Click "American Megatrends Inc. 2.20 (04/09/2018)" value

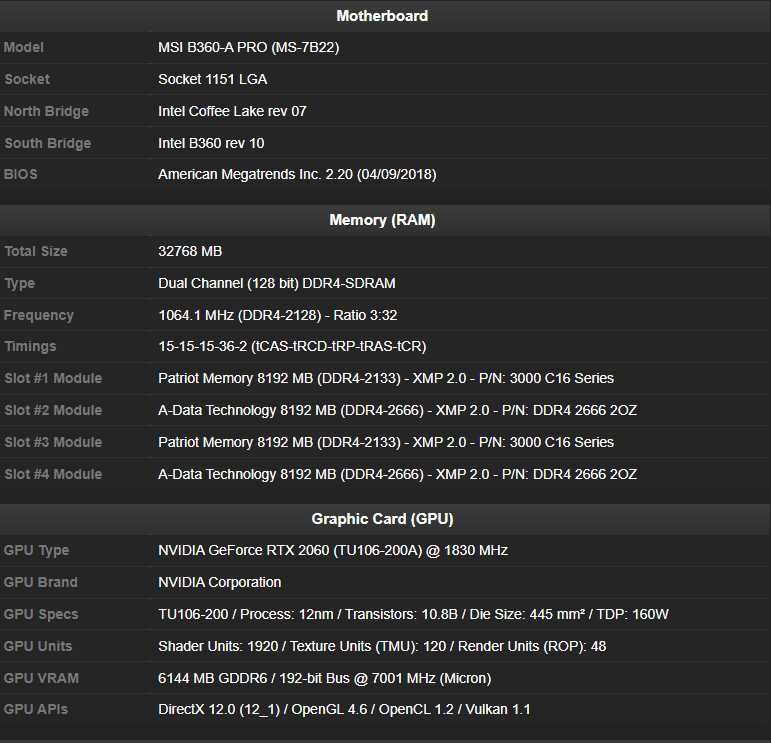tap(297, 175)
